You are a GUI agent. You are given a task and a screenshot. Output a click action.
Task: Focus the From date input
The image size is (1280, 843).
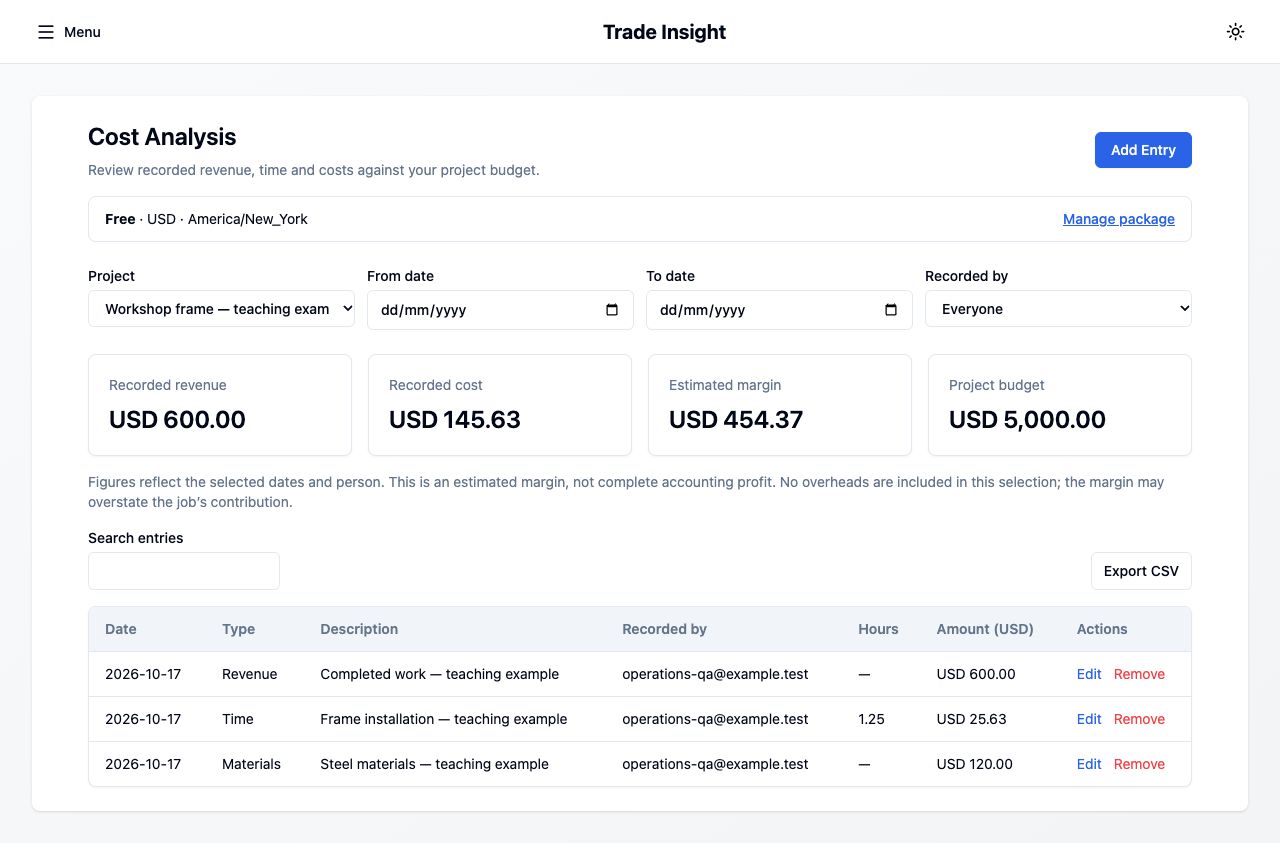coord(500,310)
